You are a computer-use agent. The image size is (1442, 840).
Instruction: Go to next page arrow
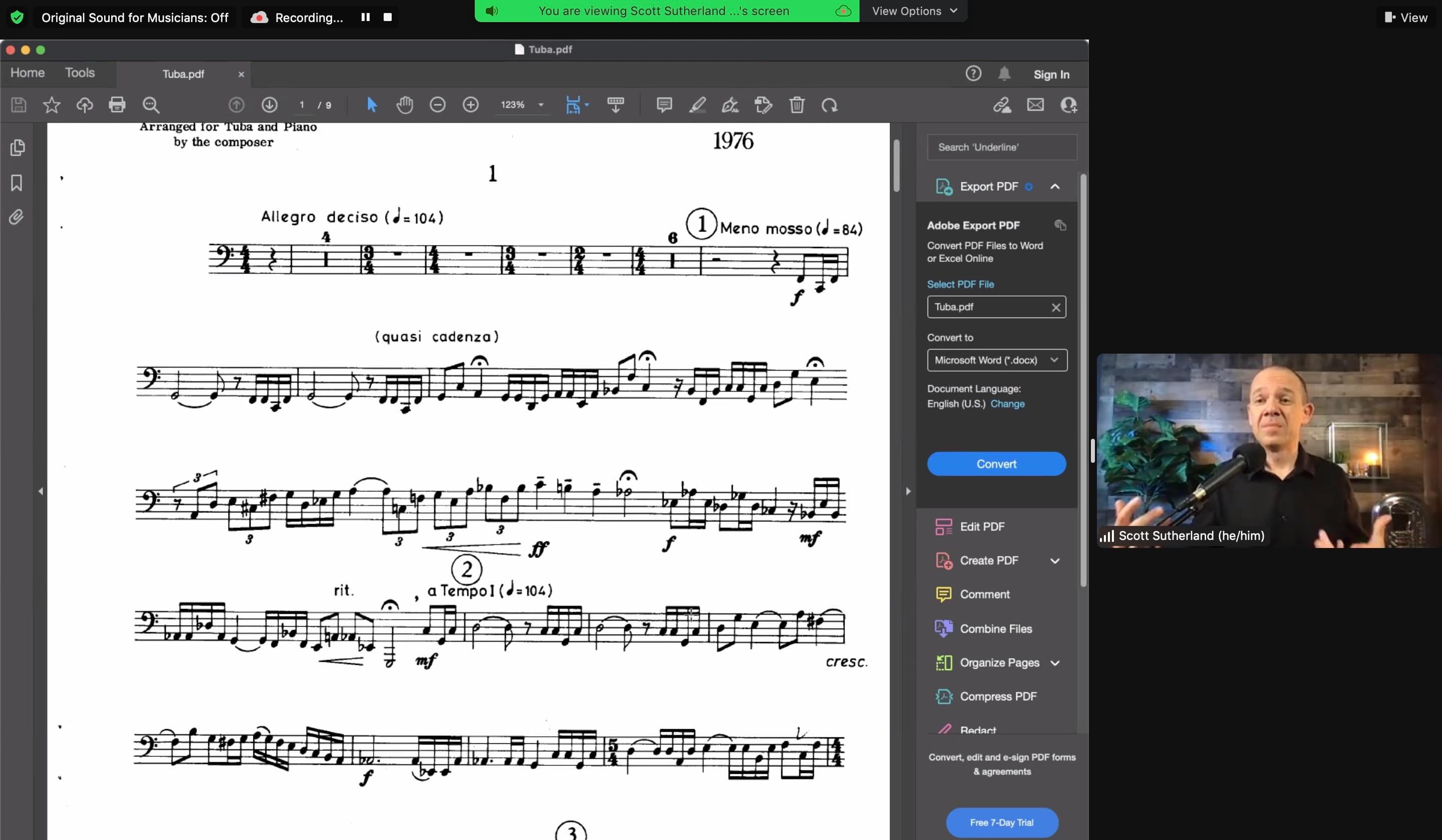click(269, 105)
